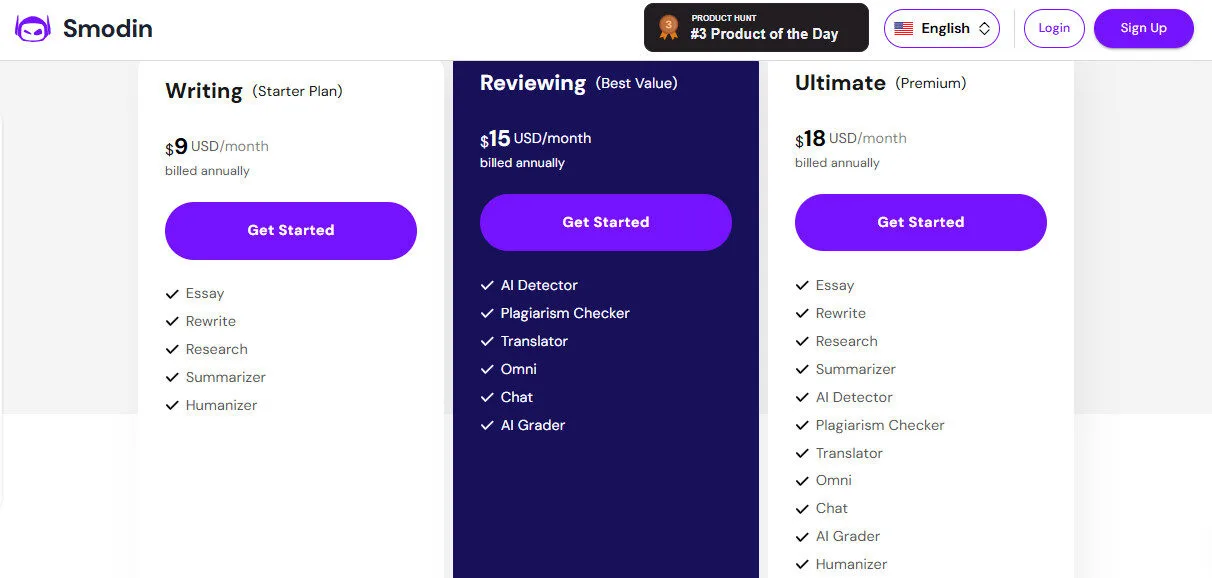Click the checkmark beside Humanizer in Ultimate plan
This screenshot has height=578, width=1212.
[802, 564]
